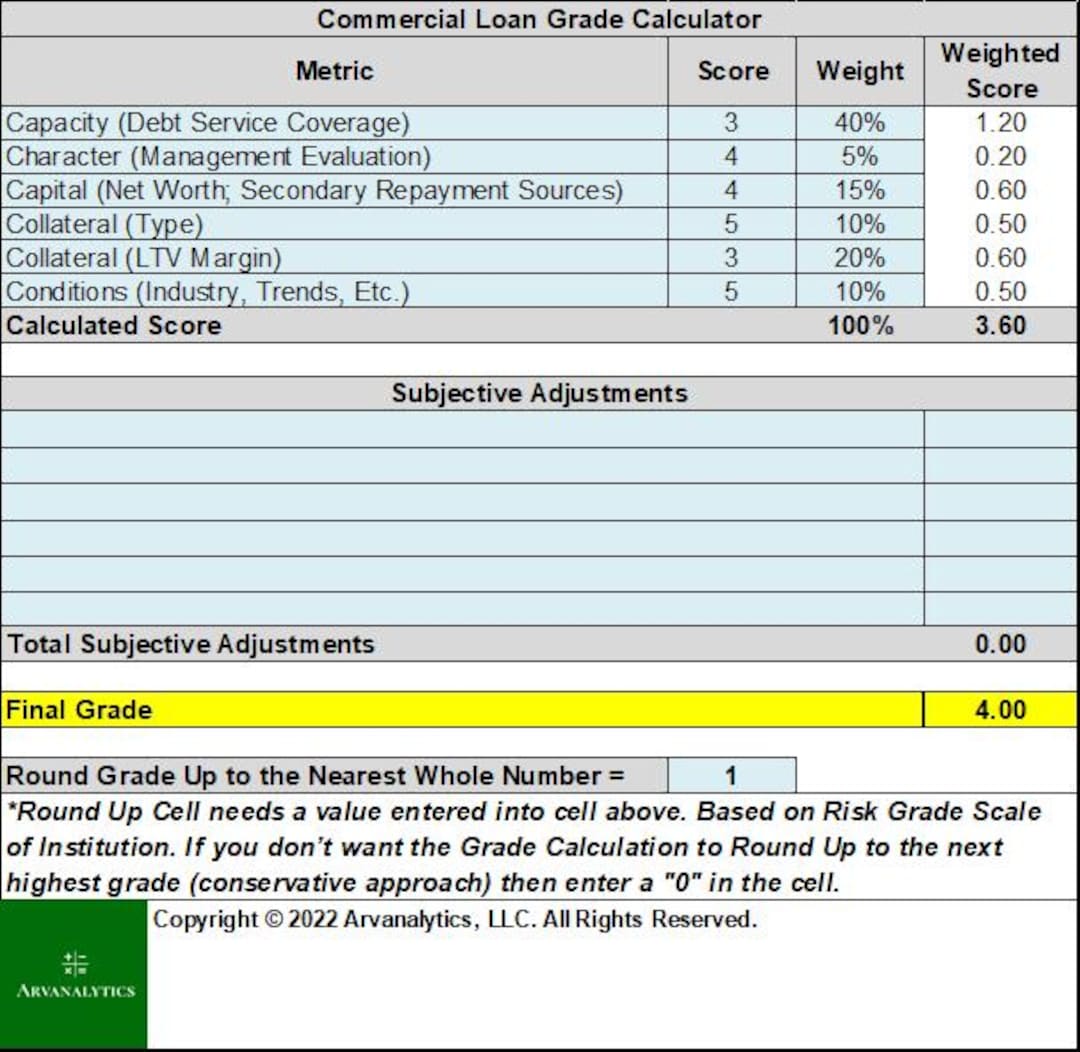Select the Round Grade Up input cell
The width and height of the screenshot is (1080, 1052).
(731, 776)
